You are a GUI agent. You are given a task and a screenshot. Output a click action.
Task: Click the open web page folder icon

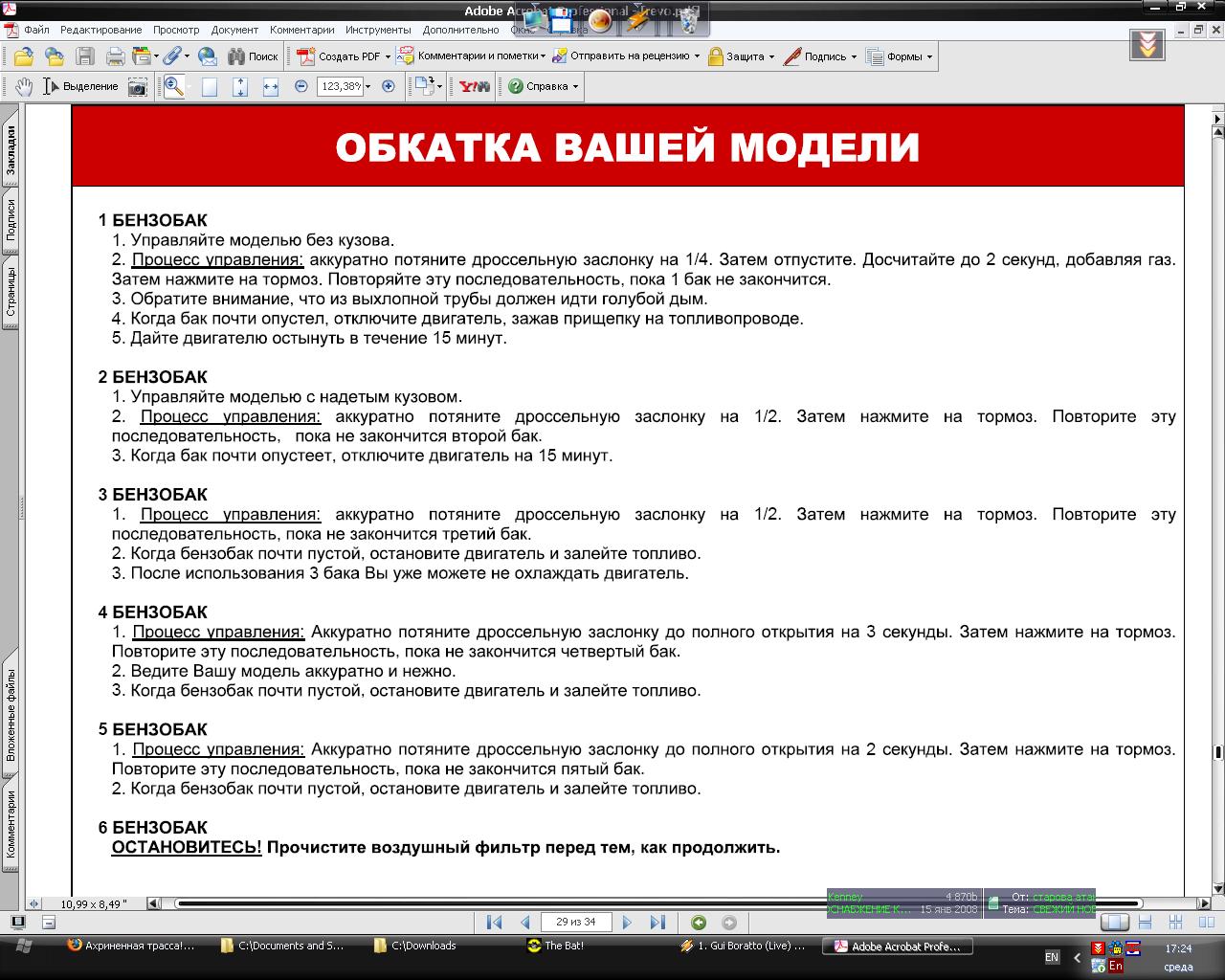(55, 56)
